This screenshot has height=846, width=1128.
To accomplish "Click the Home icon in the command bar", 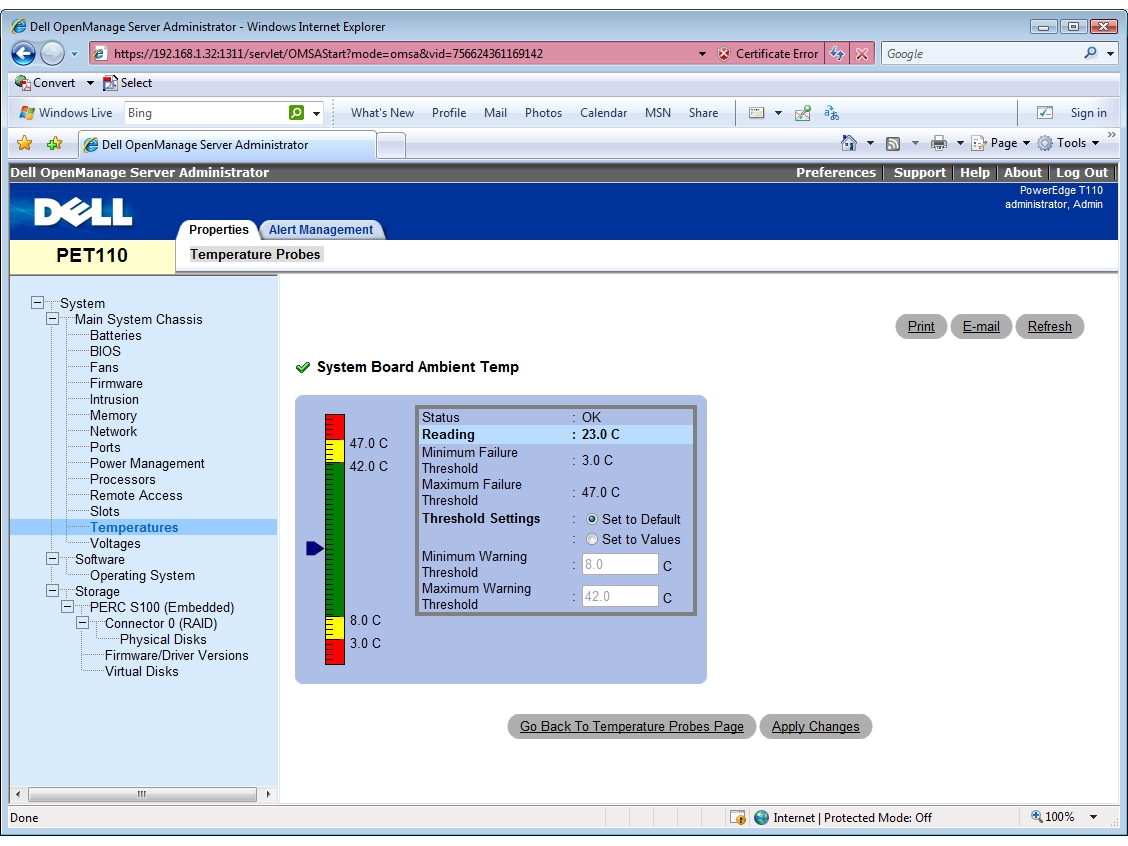I will [849, 142].
